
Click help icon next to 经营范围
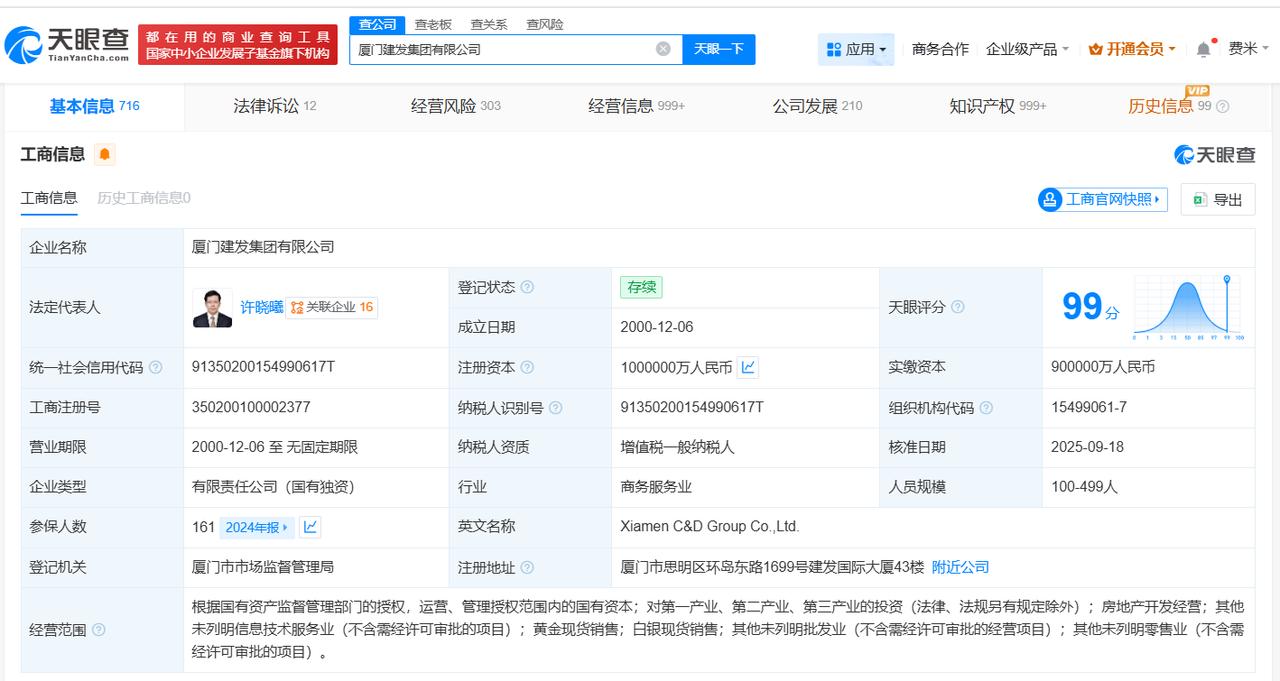coord(99,630)
